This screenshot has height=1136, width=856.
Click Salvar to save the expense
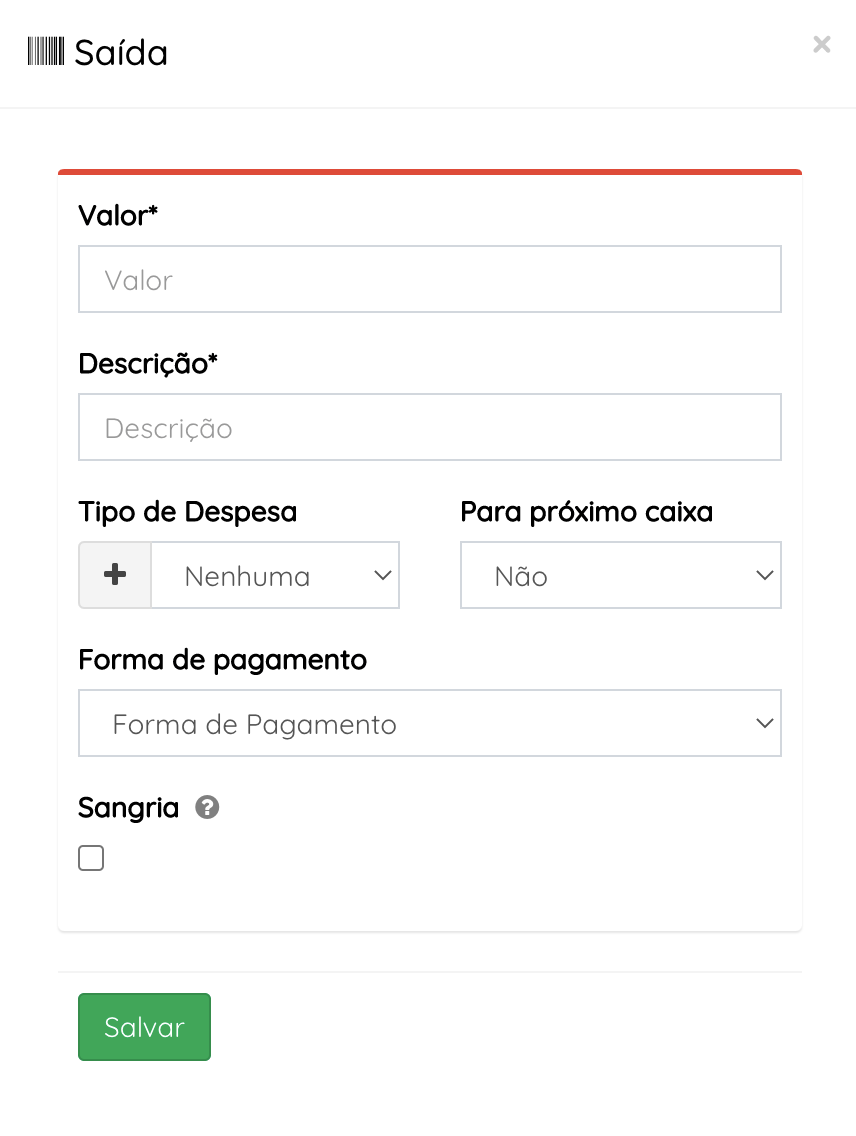144,1026
